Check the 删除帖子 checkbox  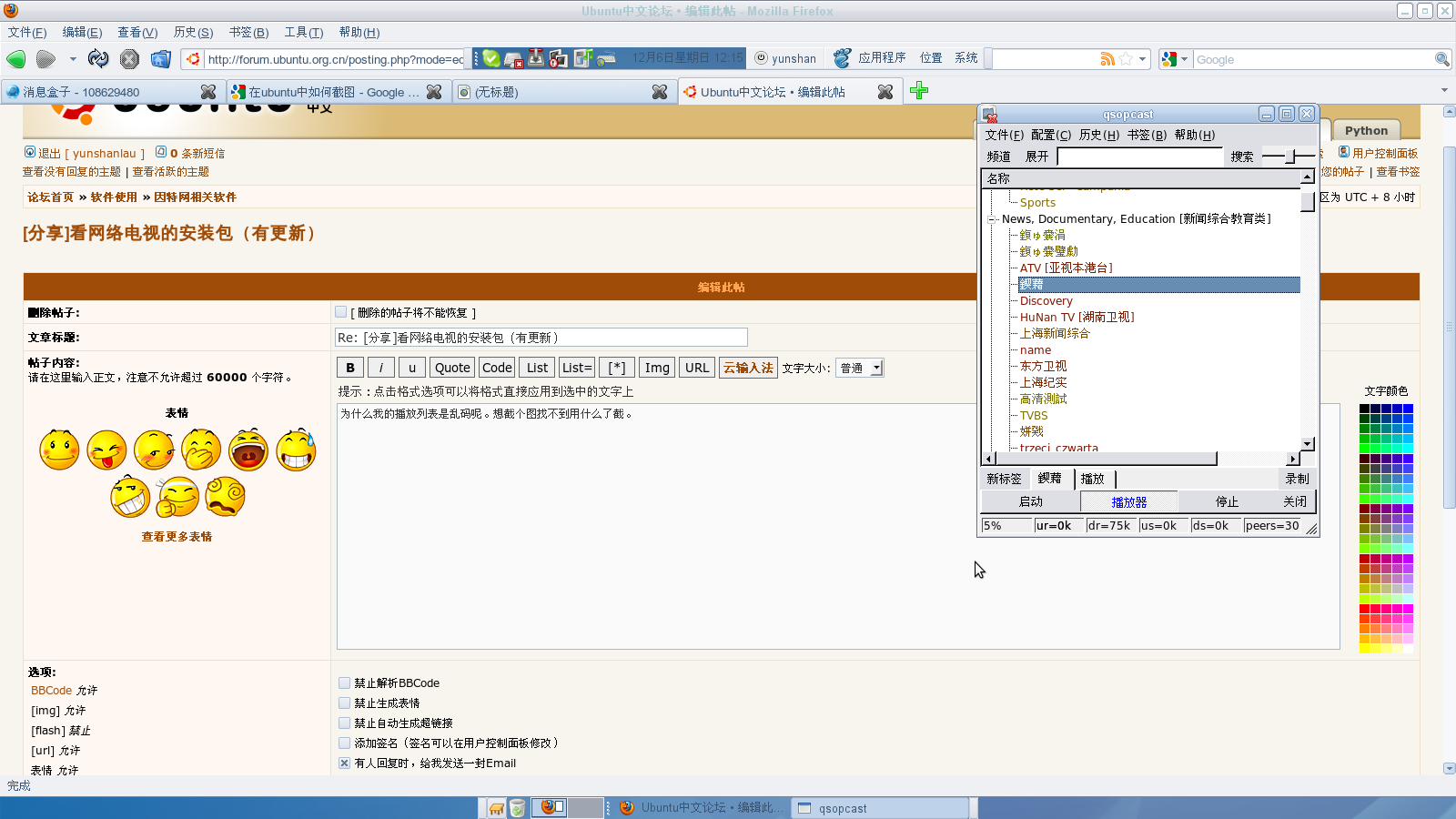pyautogui.click(x=341, y=312)
